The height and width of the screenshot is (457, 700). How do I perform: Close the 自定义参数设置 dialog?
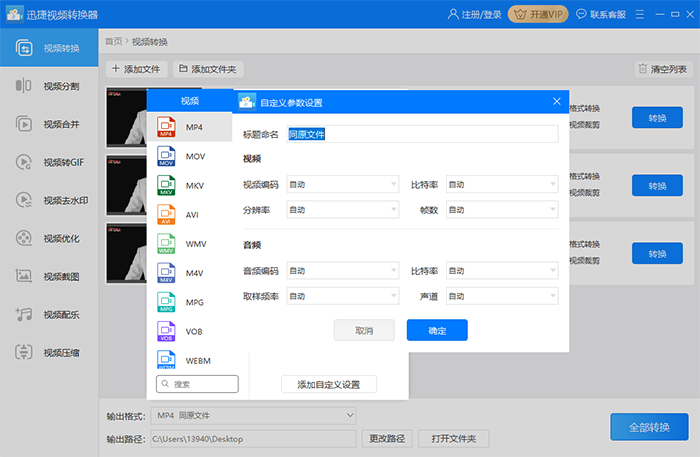(557, 101)
